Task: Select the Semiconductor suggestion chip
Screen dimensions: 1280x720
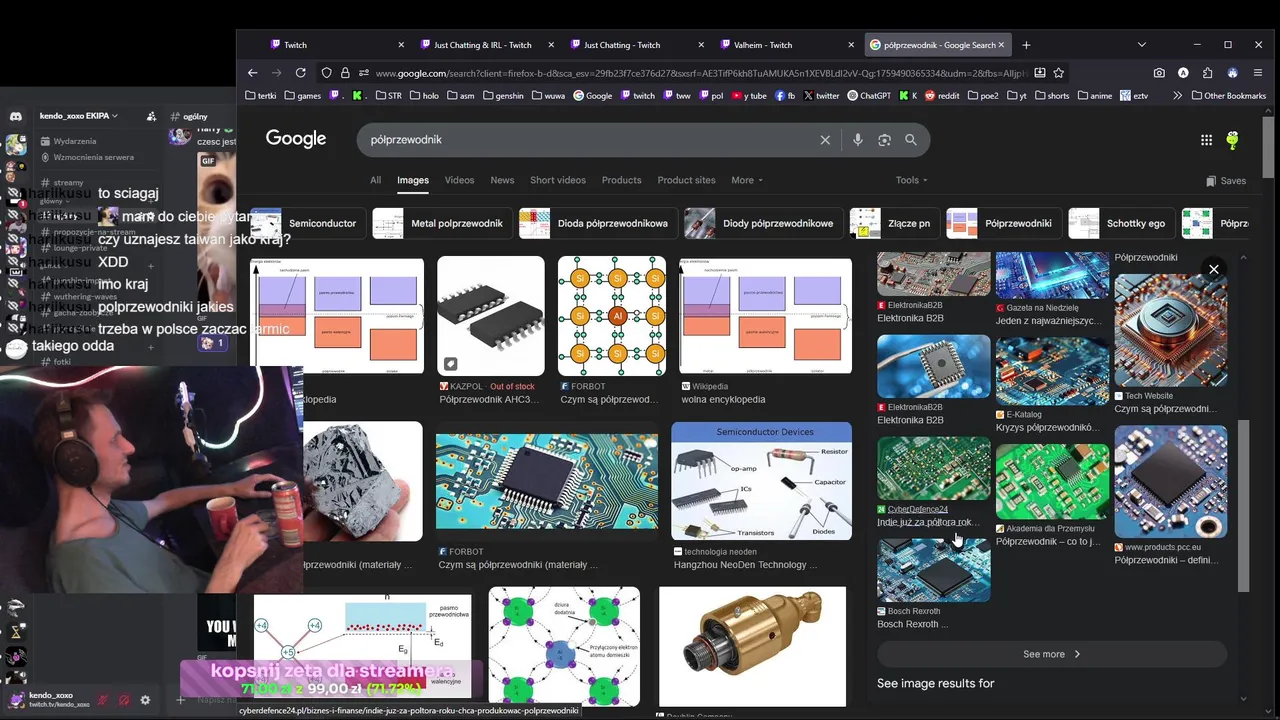Action: [x=307, y=223]
